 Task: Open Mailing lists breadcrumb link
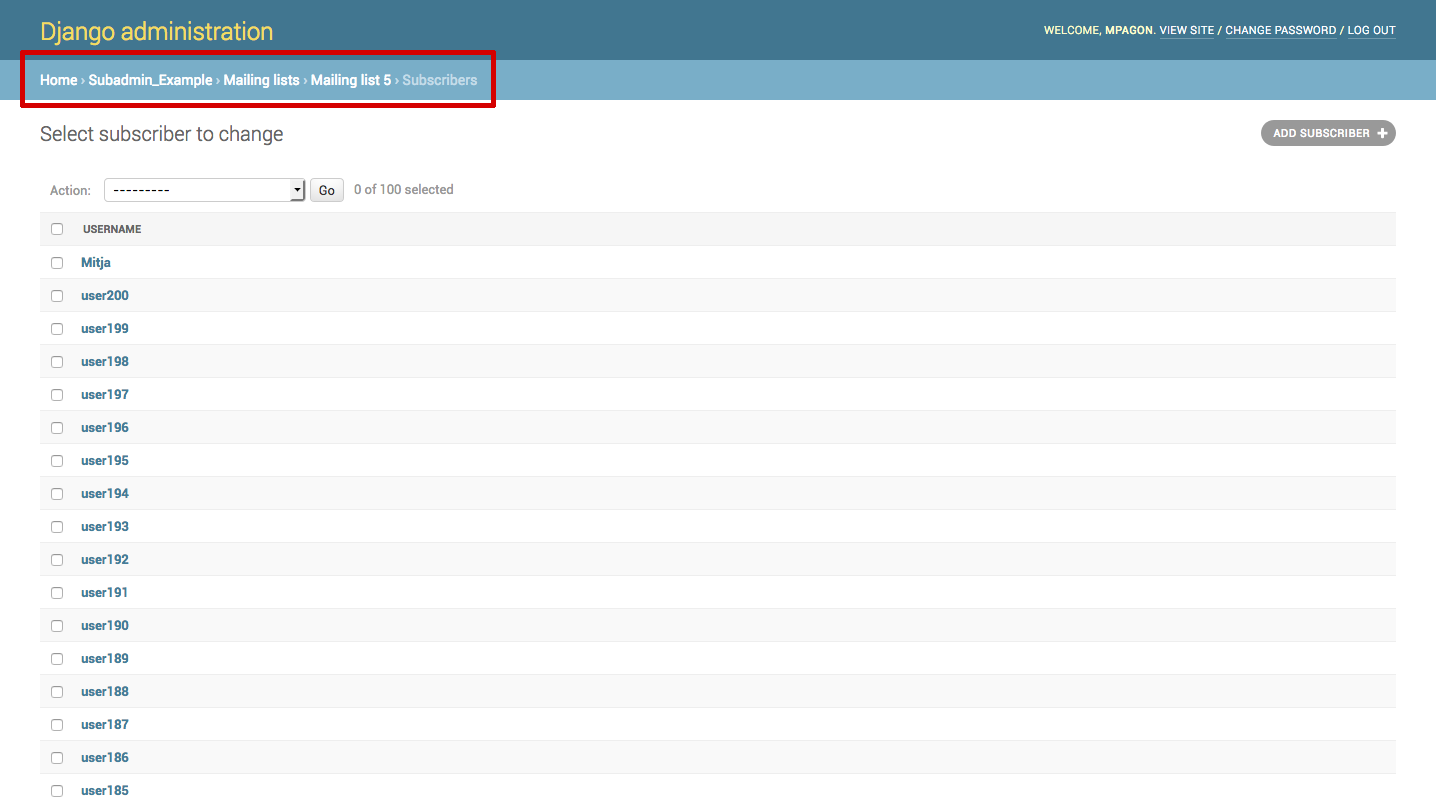point(261,80)
